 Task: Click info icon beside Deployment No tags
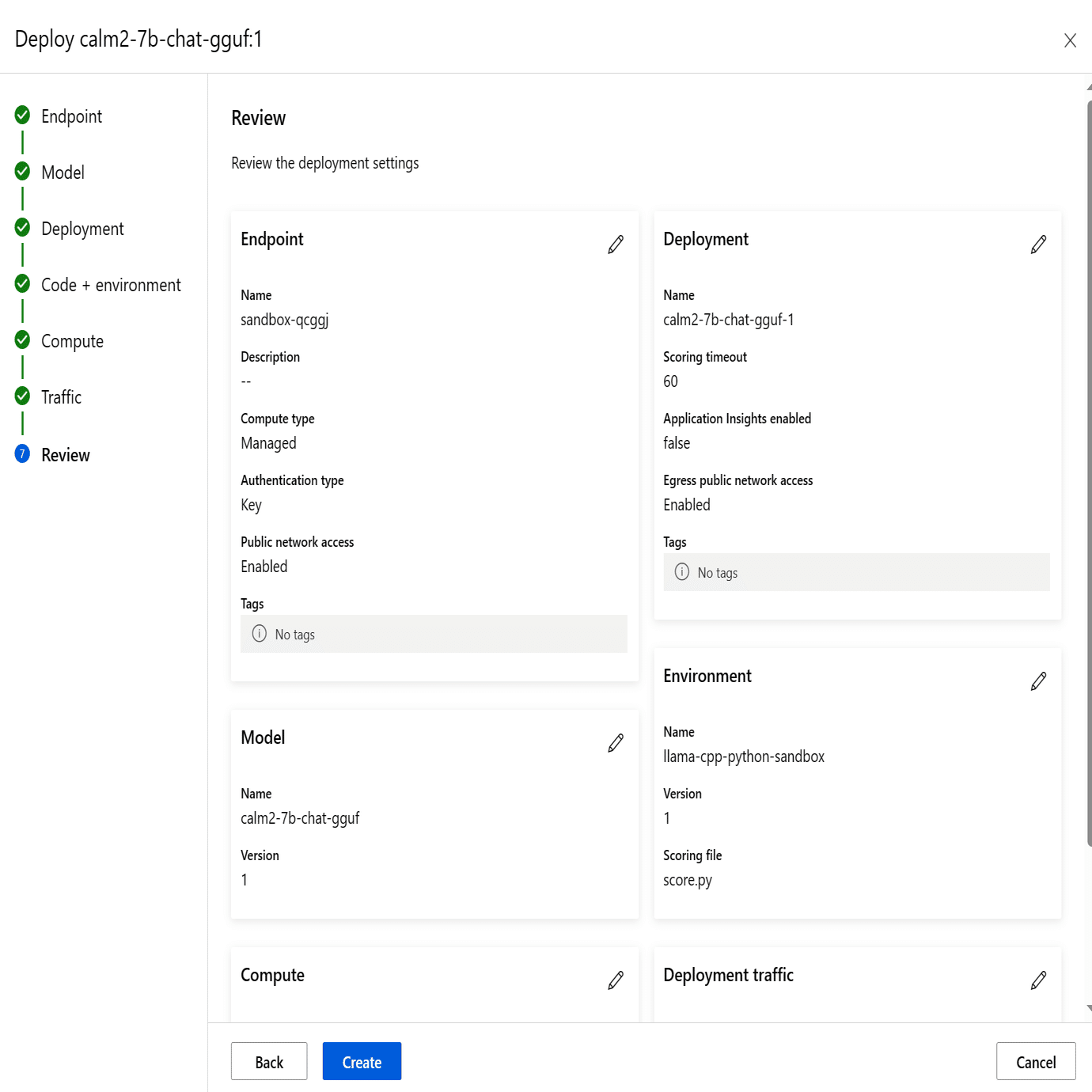tap(681, 571)
